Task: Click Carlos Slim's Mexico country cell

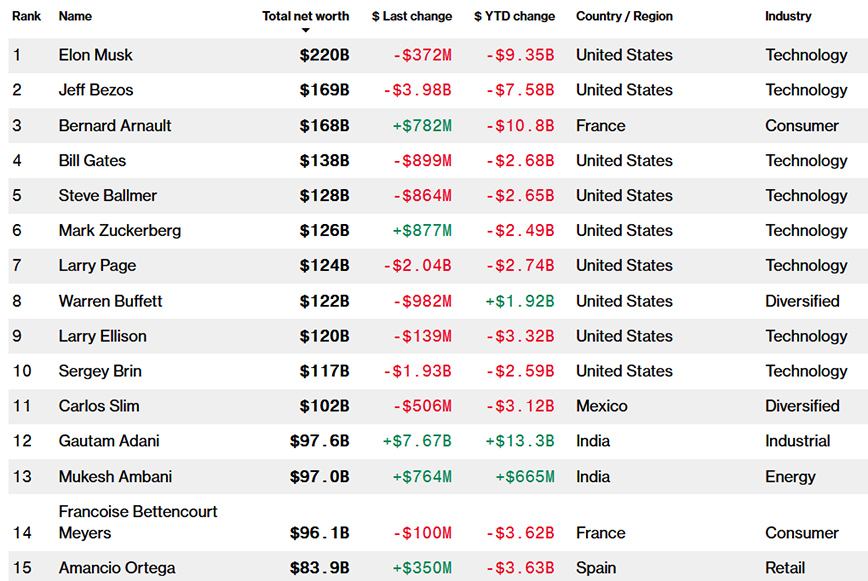Action: pyautogui.click(x=602, y=406)
